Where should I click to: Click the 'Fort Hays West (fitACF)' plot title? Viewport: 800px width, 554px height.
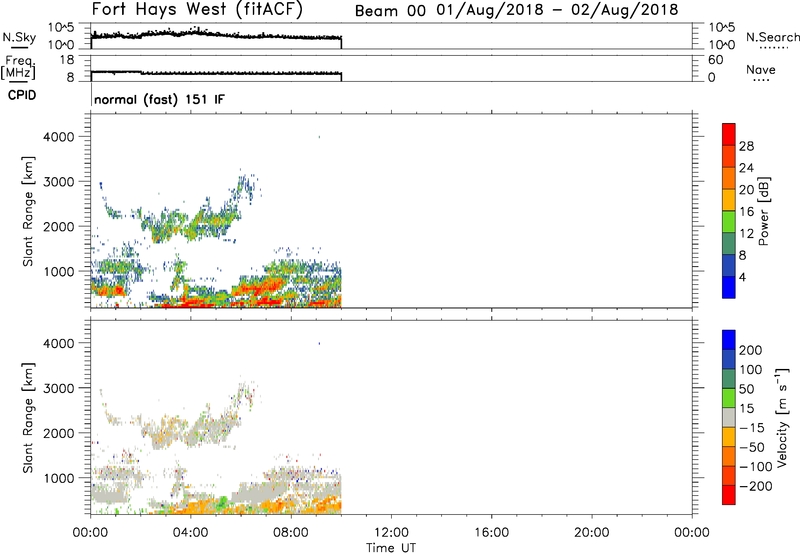coord(196,10)
